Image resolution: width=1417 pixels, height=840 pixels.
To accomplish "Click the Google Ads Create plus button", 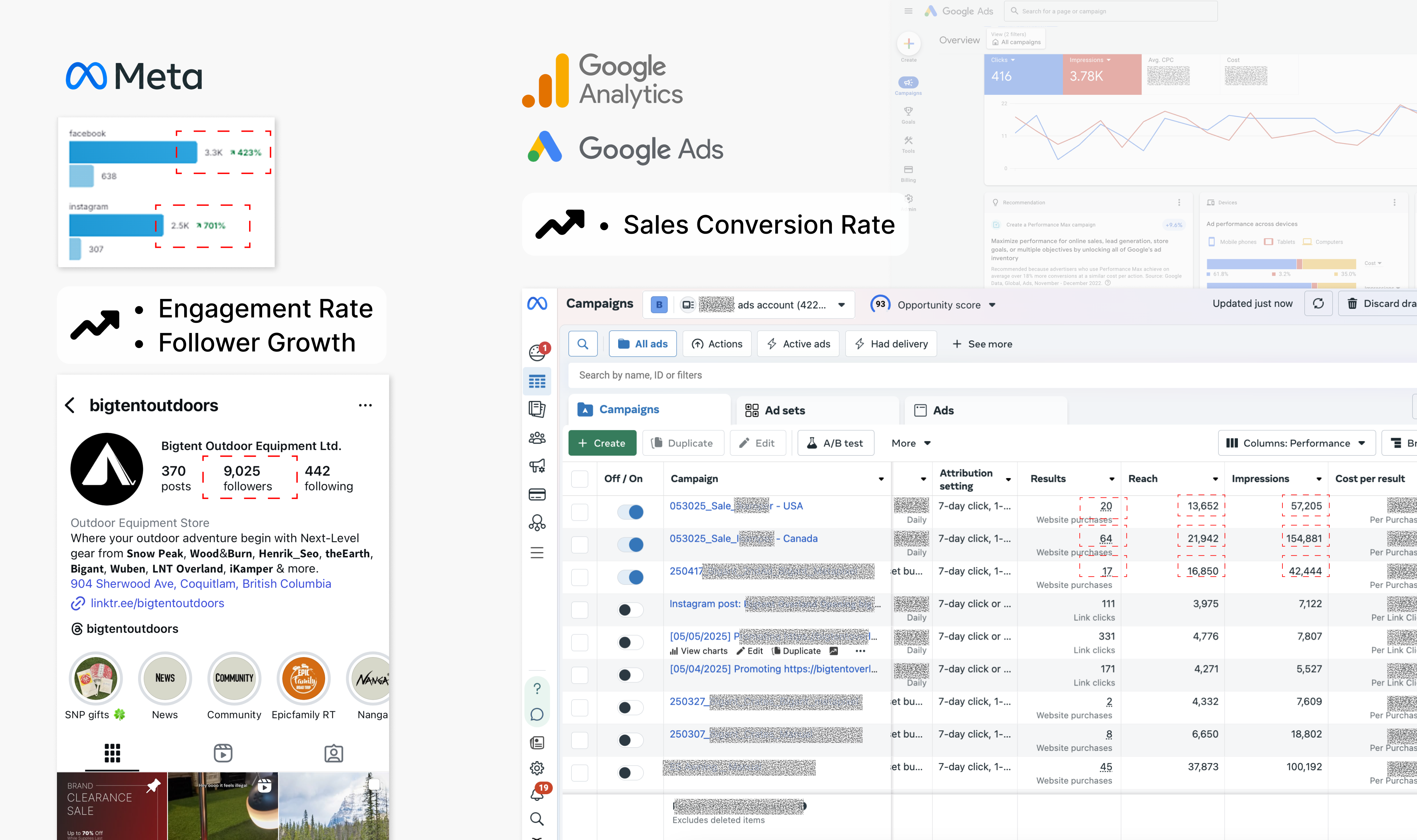I will click(909, 44).
